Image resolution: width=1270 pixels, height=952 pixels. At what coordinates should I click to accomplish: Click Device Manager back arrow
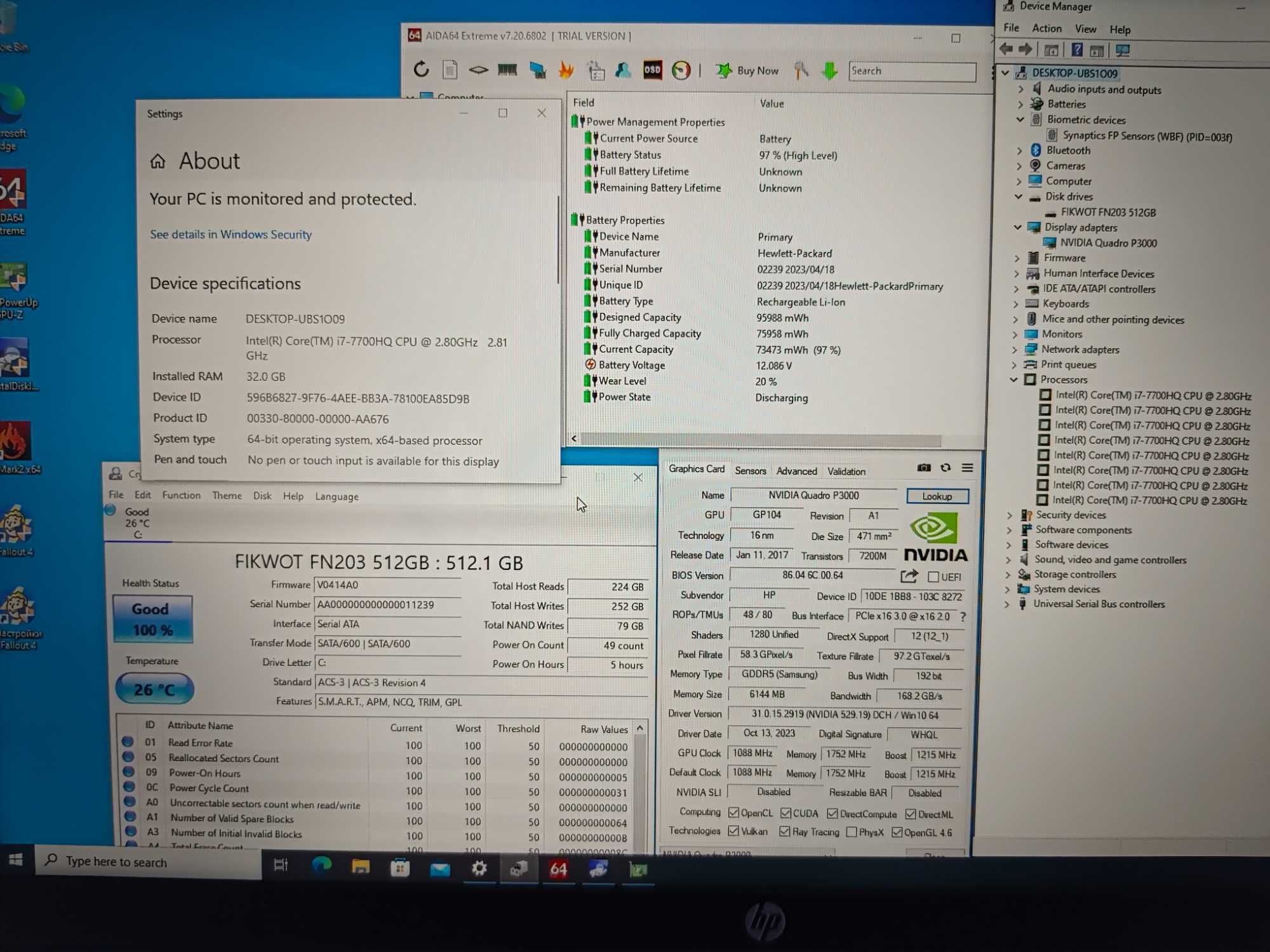(x=1006, y=50)
